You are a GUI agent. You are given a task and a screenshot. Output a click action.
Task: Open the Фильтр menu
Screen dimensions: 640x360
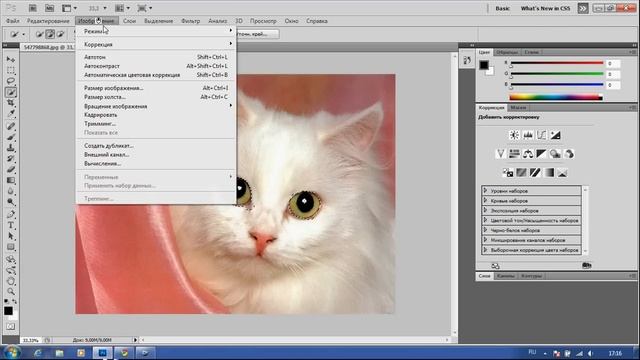(x=191, y=21)
